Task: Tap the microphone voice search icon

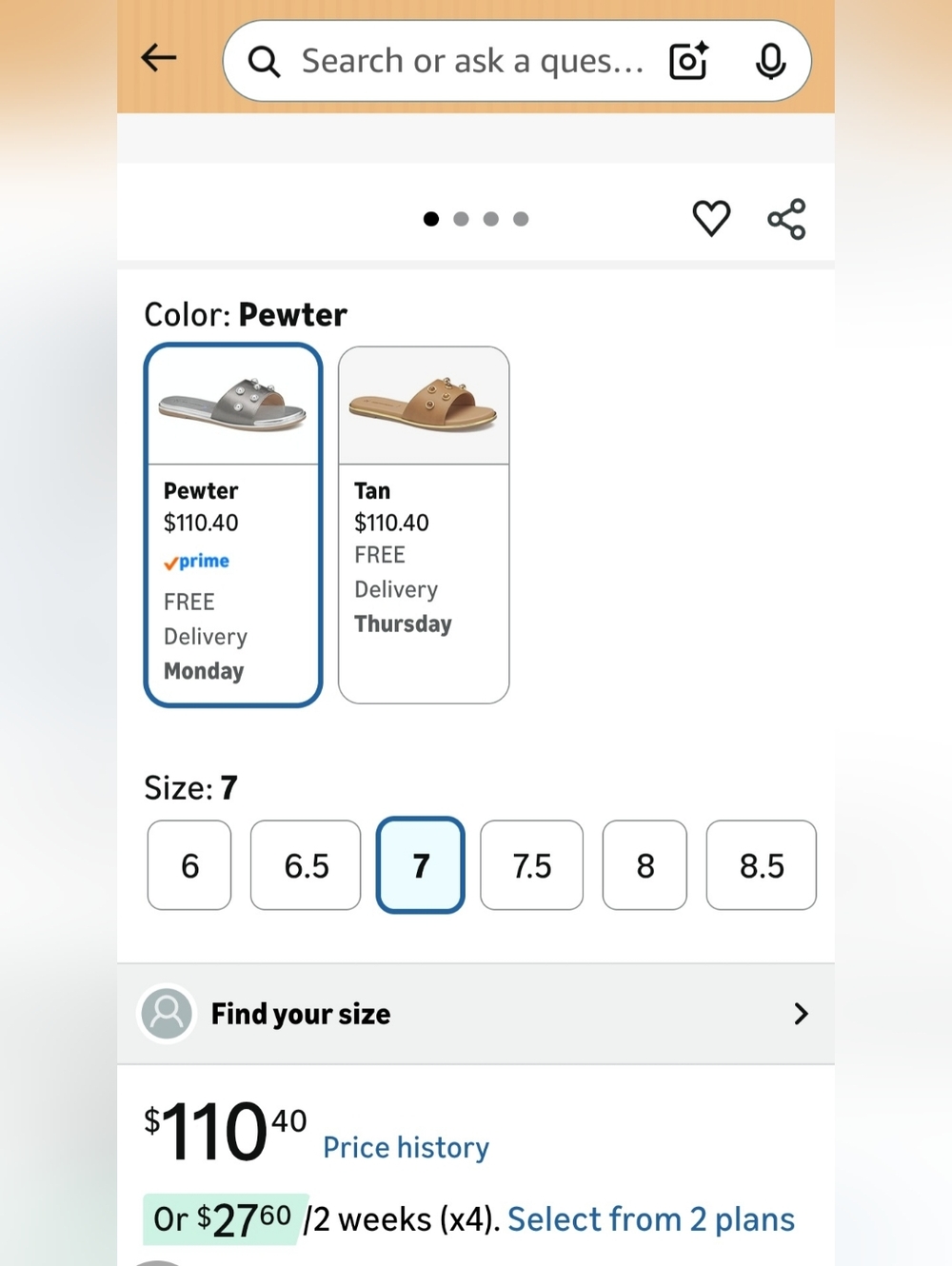Action: point(770,61)
